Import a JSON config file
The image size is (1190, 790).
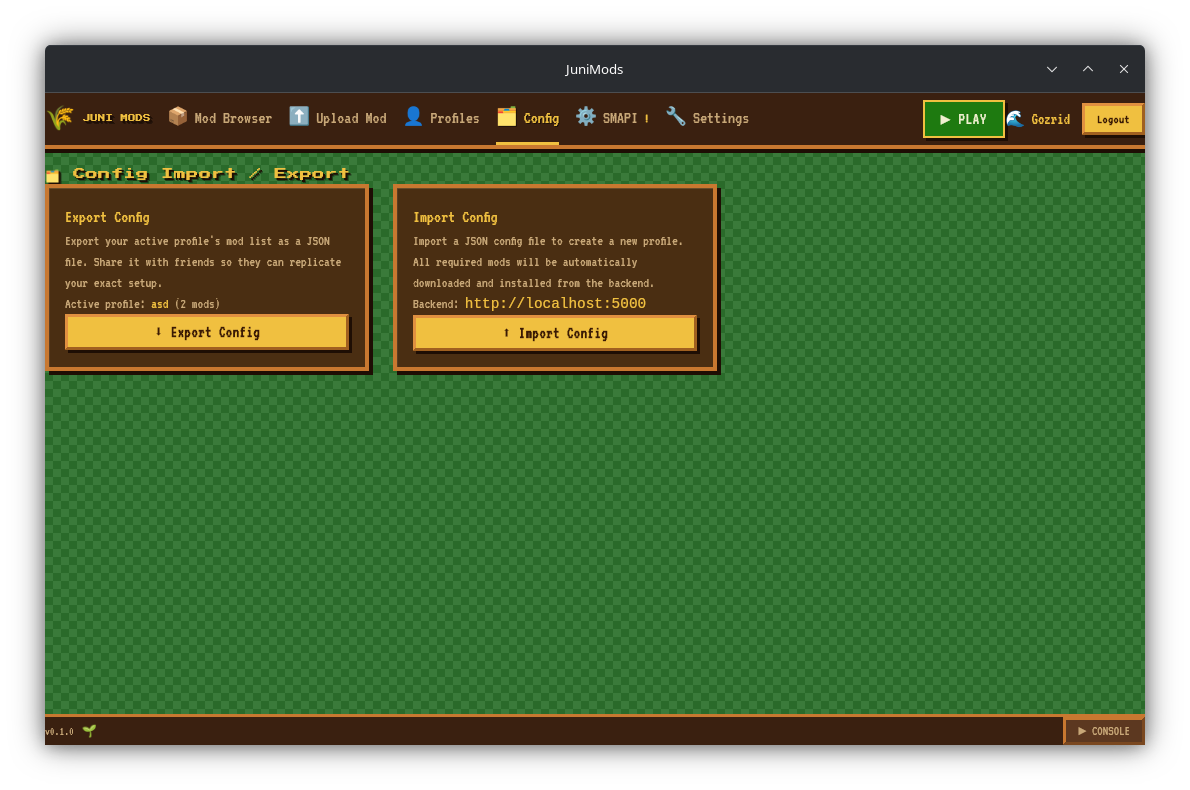pos(555,333)
